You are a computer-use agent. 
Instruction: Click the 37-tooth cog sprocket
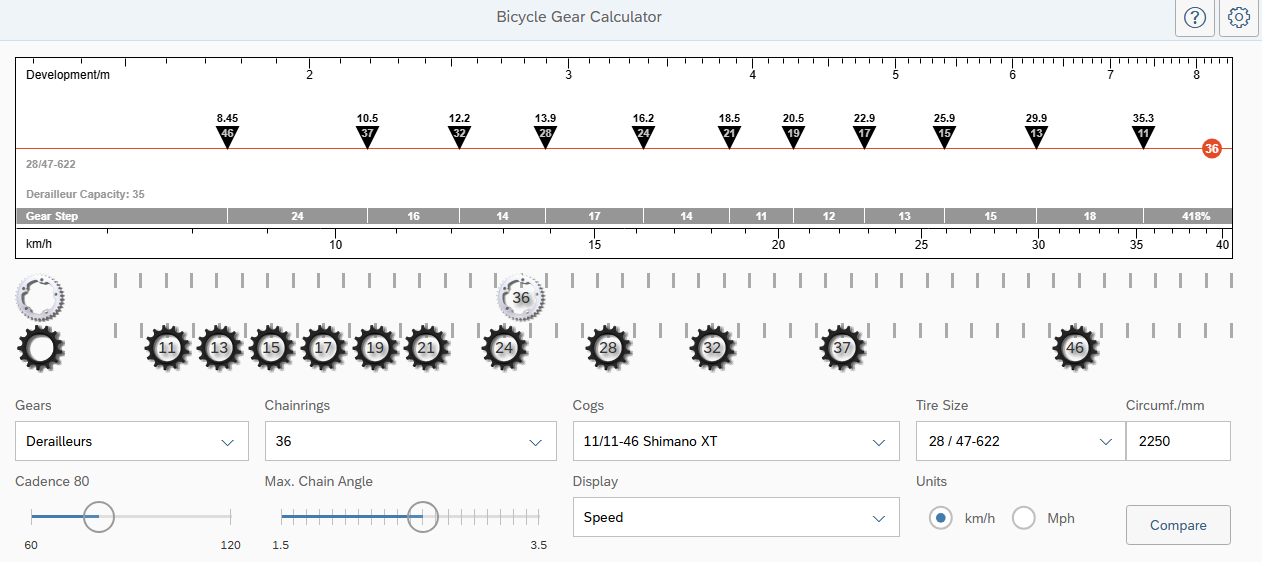pos(842,348)
